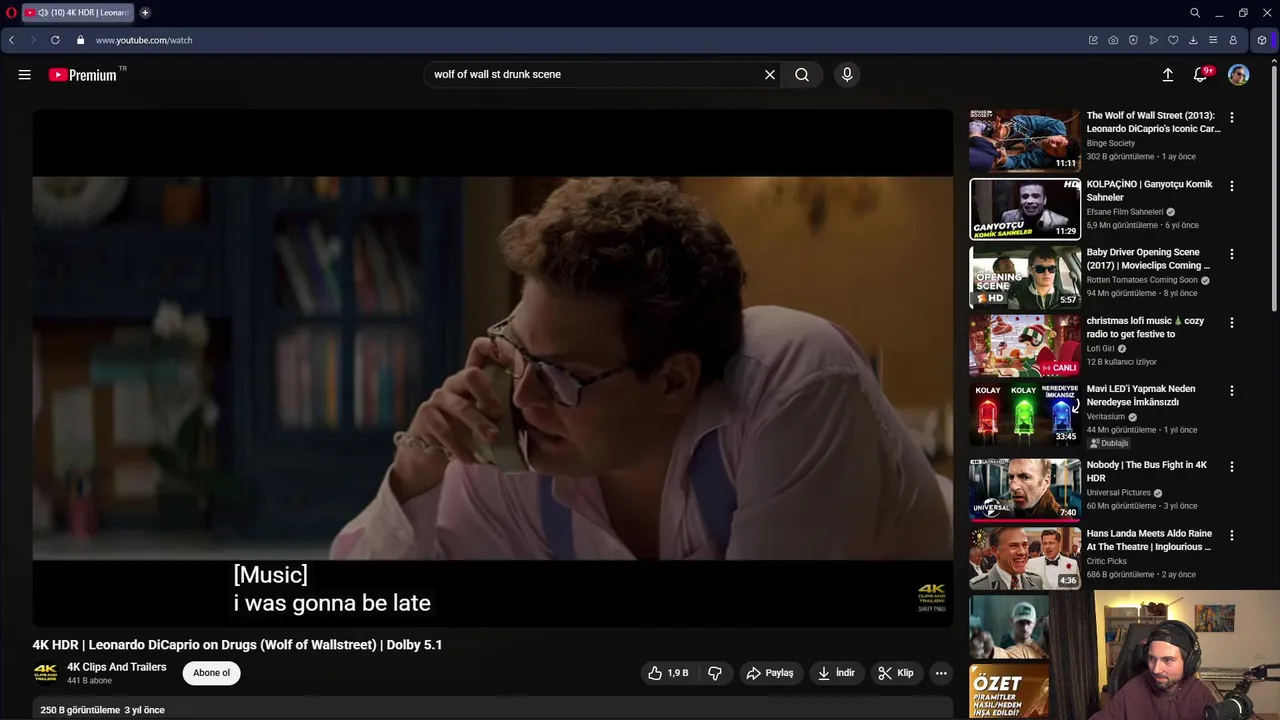Open the Opera flow send icon
The image size is (1280, 720).
point(1153,40)
